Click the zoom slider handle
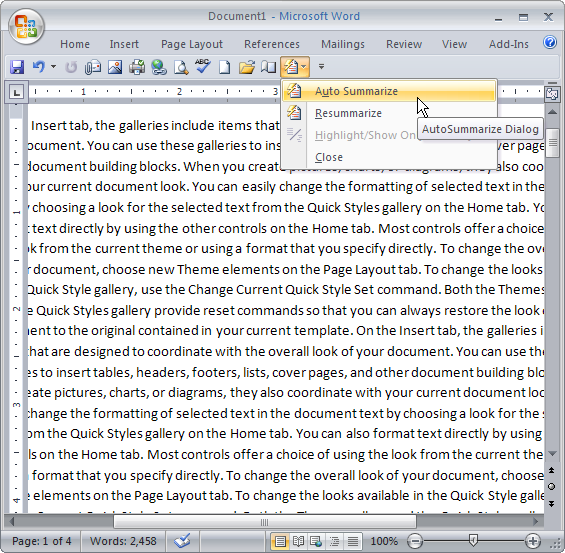The width and height of the screenshot is (565, 553). (x=473, y=540)
